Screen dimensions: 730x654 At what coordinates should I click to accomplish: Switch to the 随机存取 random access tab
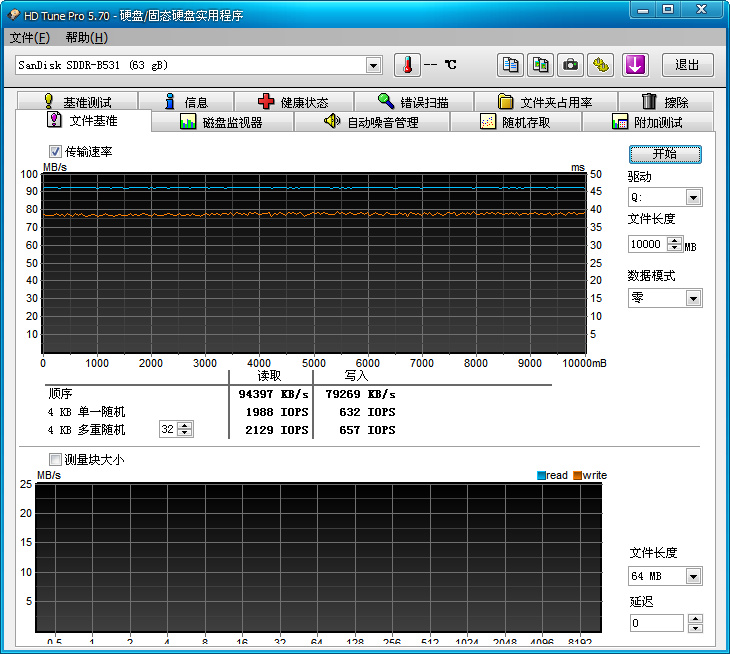click(515, 122)
